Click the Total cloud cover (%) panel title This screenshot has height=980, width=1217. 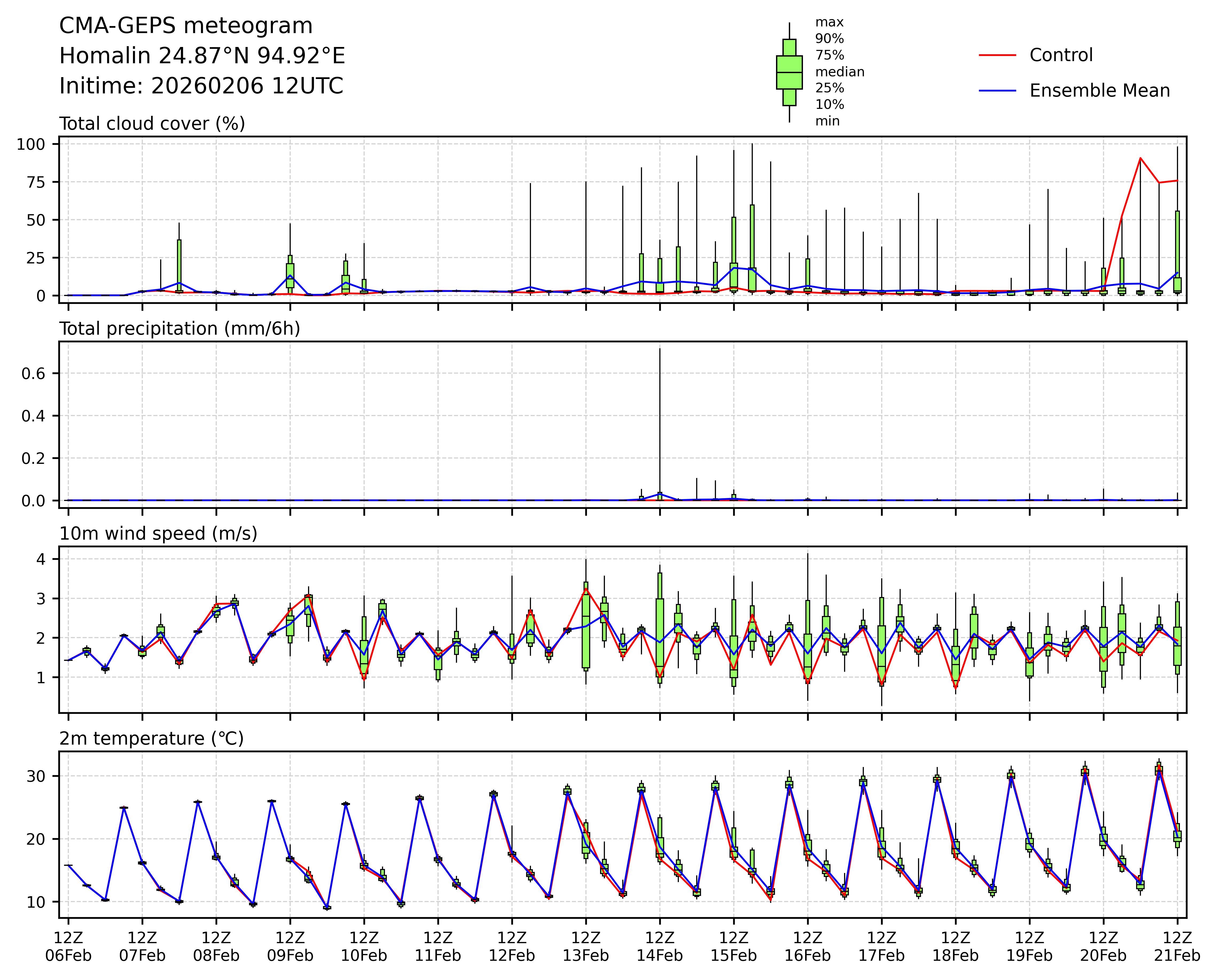tap(152, 124)
